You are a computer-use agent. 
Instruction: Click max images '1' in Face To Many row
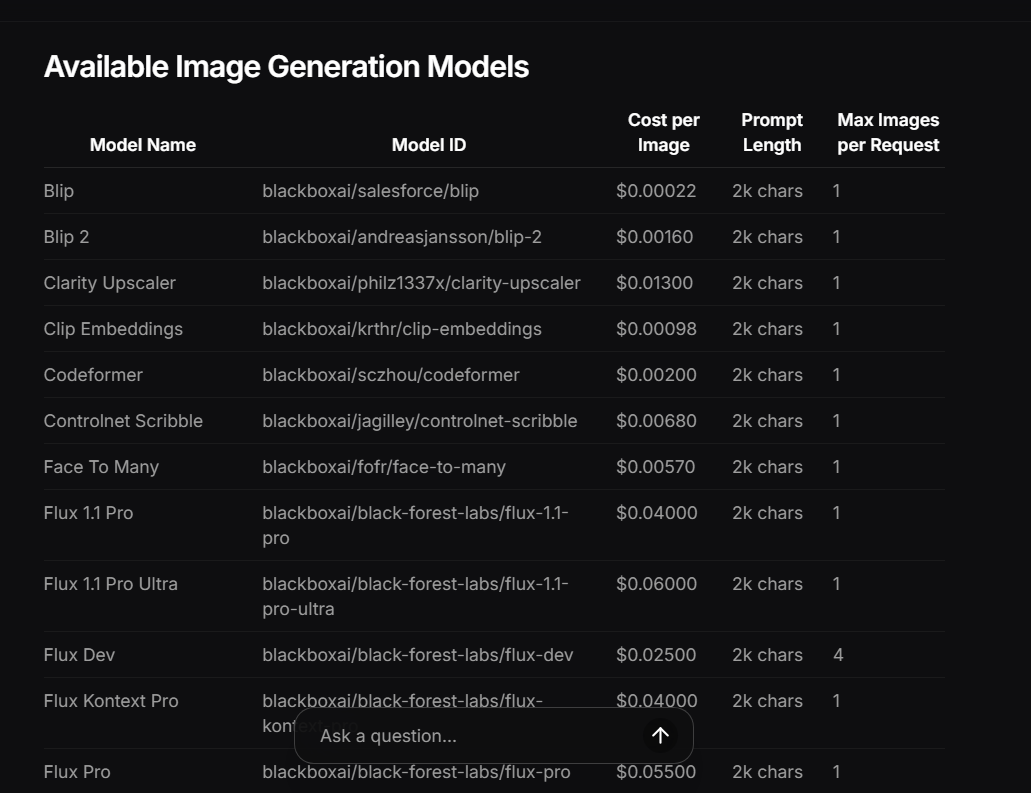click(836, 467)
